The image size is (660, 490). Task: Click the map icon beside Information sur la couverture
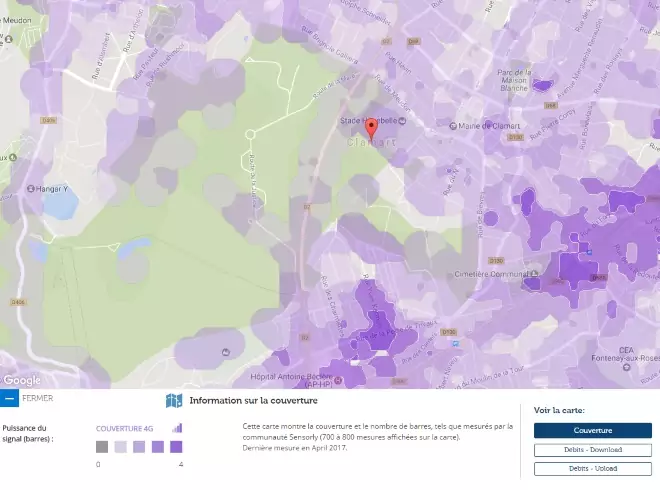(x=174, y=401)
